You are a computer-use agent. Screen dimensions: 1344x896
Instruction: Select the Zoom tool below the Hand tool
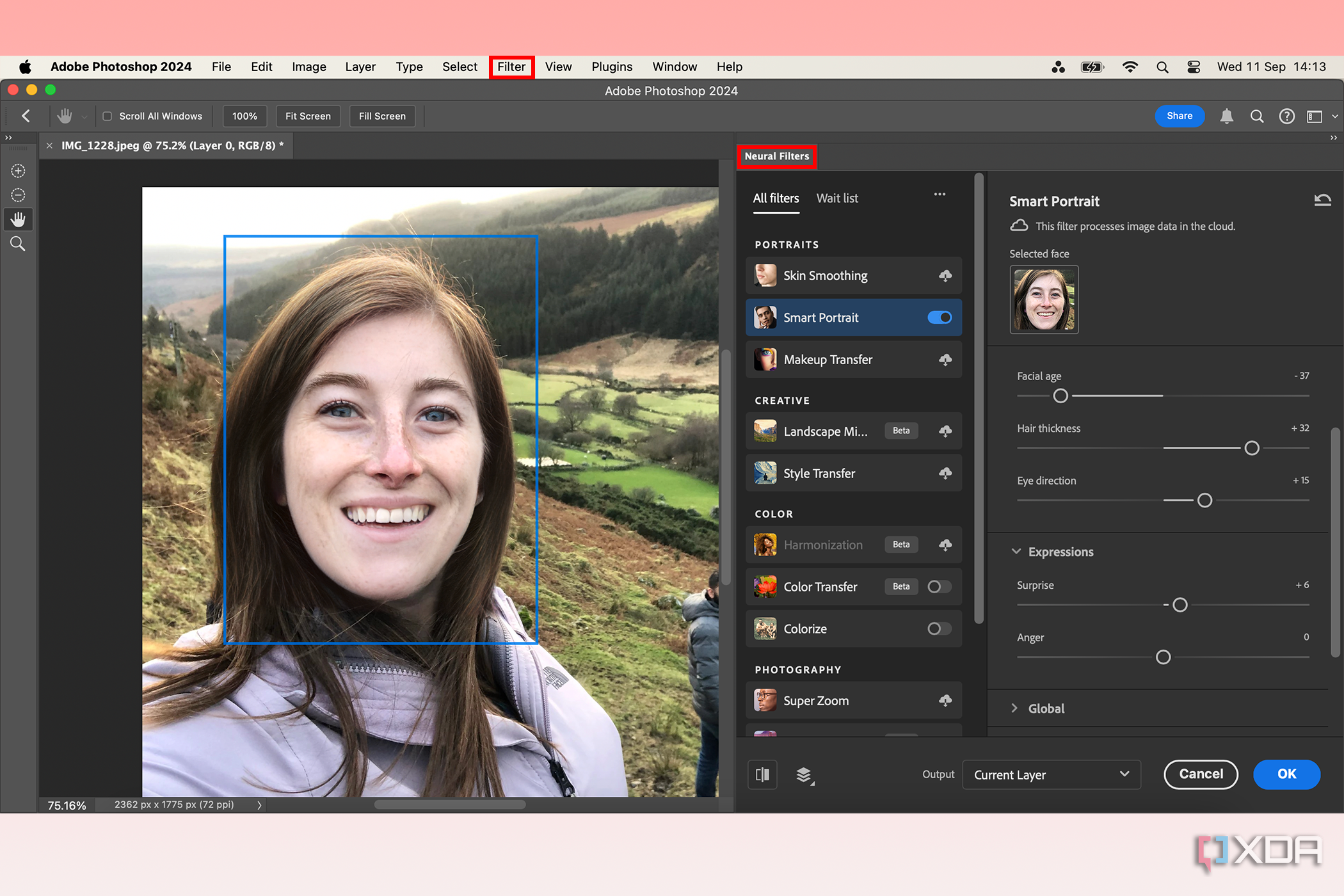[18, 243]
